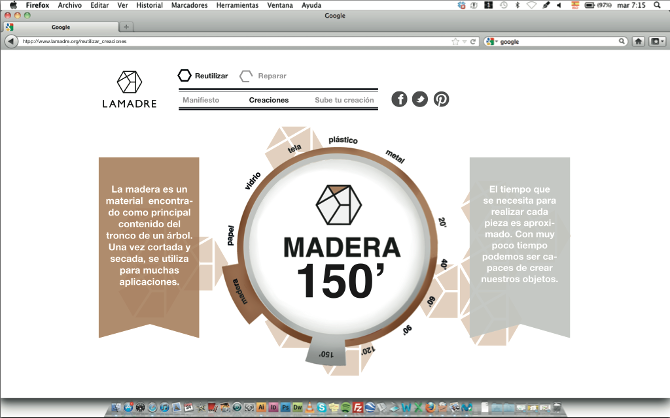670x418 pixels.
Task: Bookmark the page with the star icon
Action: click(455, 41)
